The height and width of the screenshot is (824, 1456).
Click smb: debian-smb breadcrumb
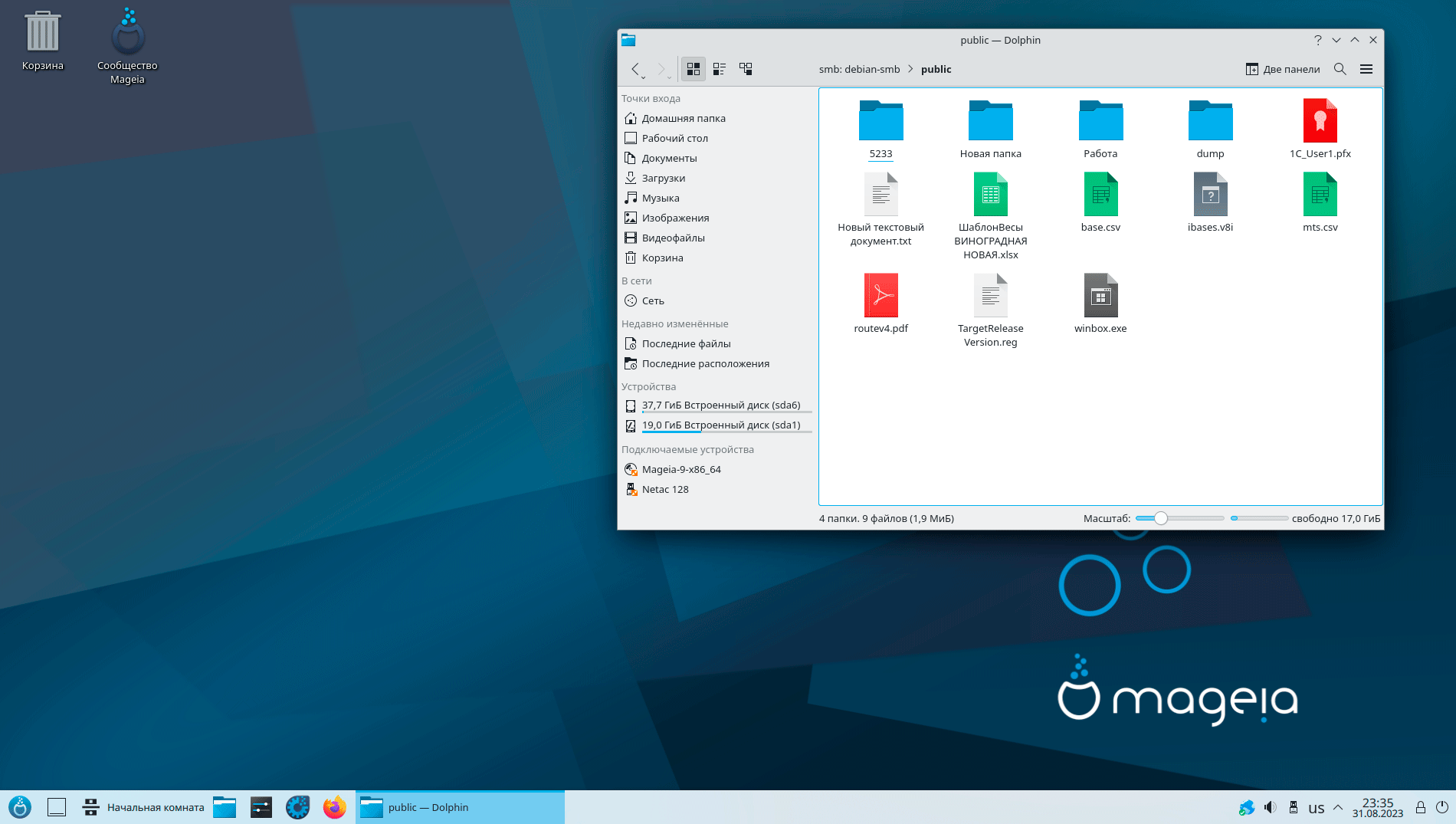859,69
